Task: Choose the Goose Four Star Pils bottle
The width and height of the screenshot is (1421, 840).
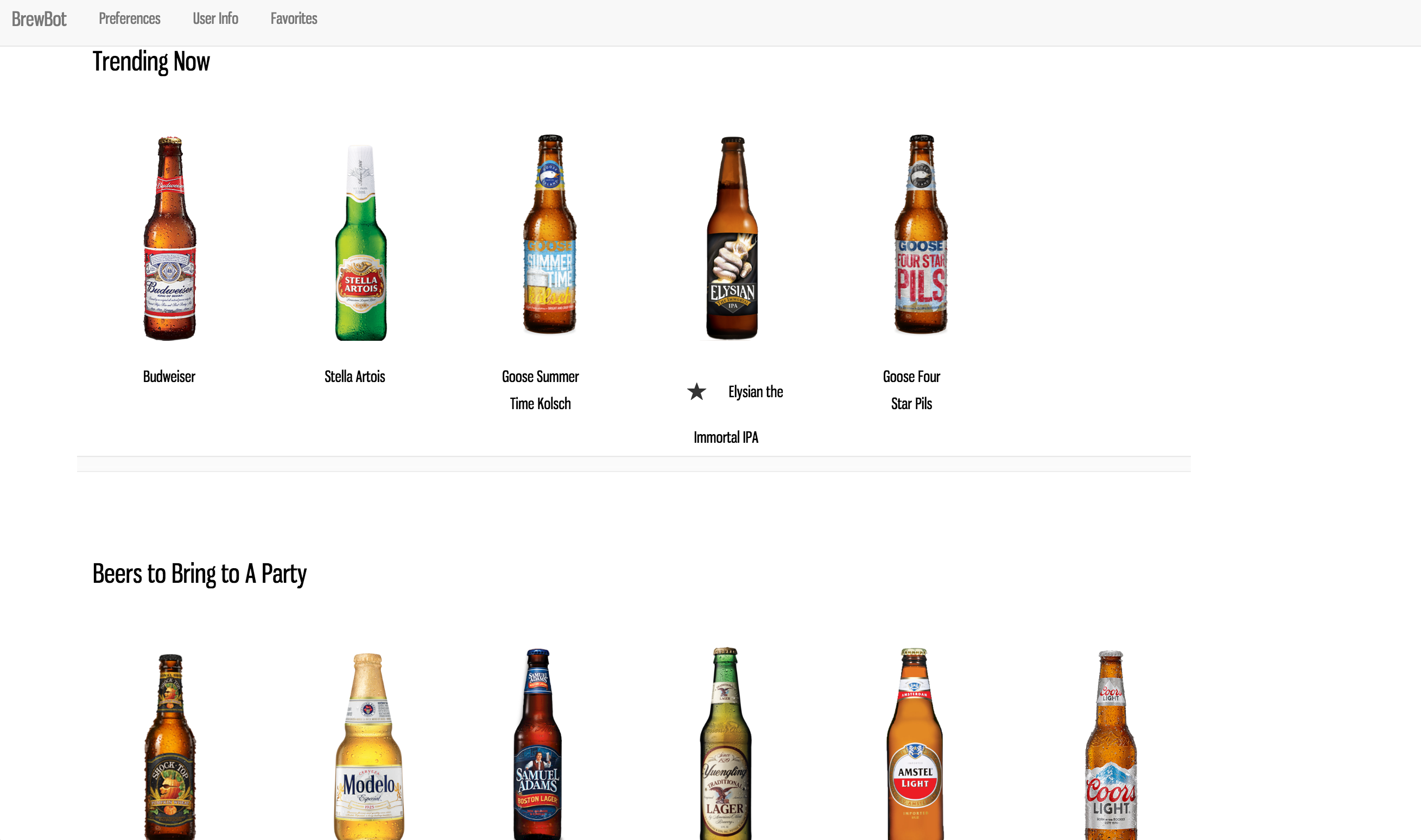Action: coord(921,235)
